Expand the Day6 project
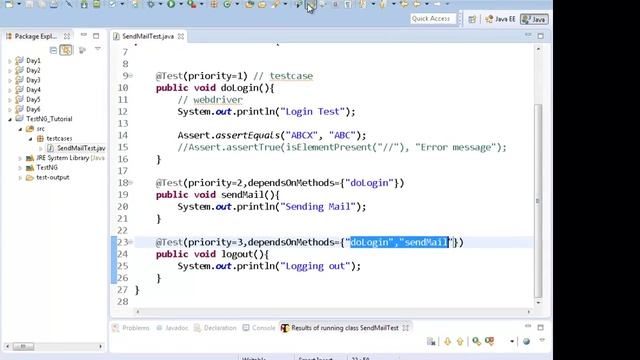 click(10, 109)
